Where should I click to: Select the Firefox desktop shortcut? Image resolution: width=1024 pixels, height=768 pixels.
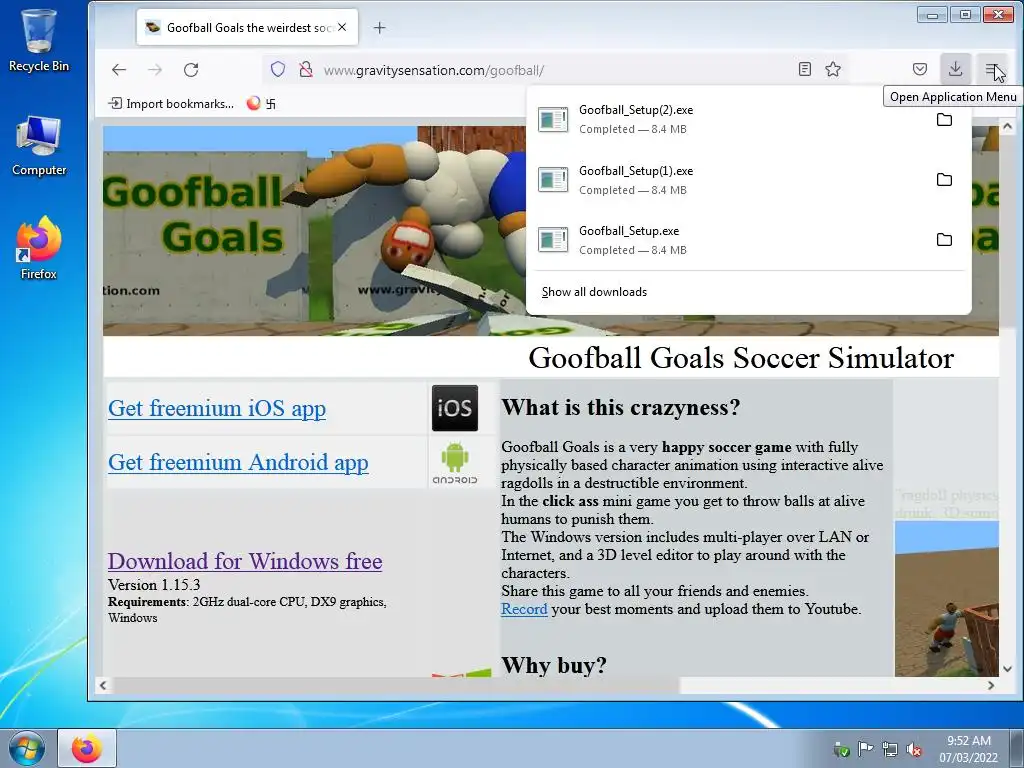(39, 248)
